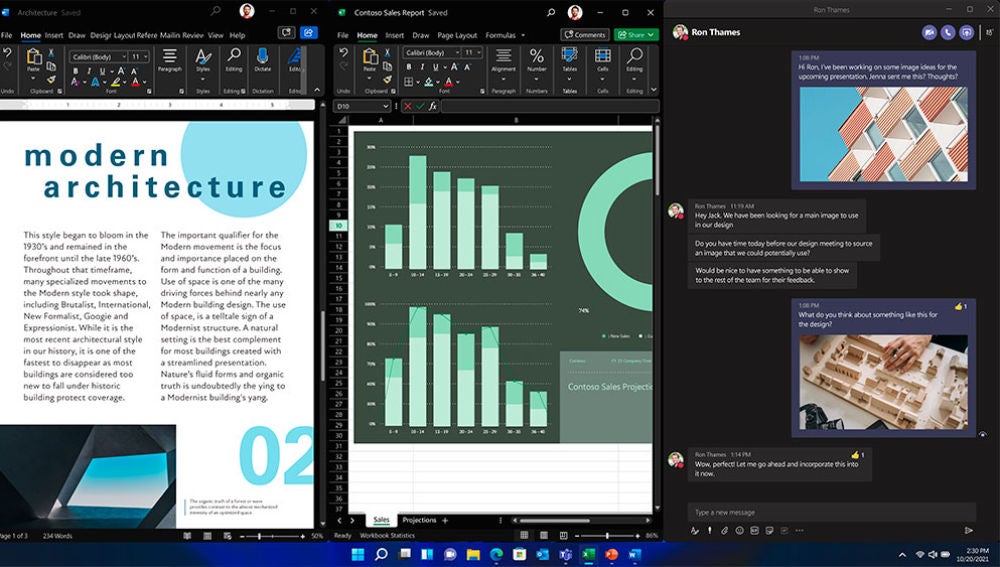
Task: Open Excel Share button dropdown
Action: click(x=650, y=34)
